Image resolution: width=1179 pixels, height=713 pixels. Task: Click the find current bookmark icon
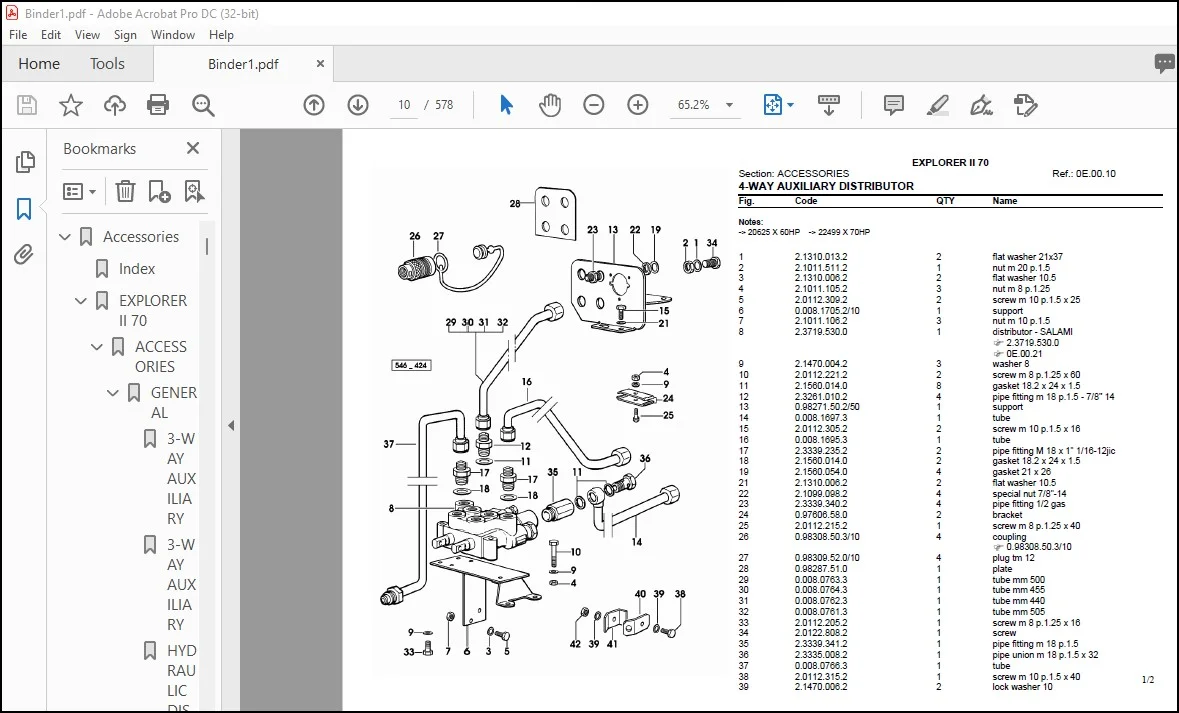pos(194,192)
